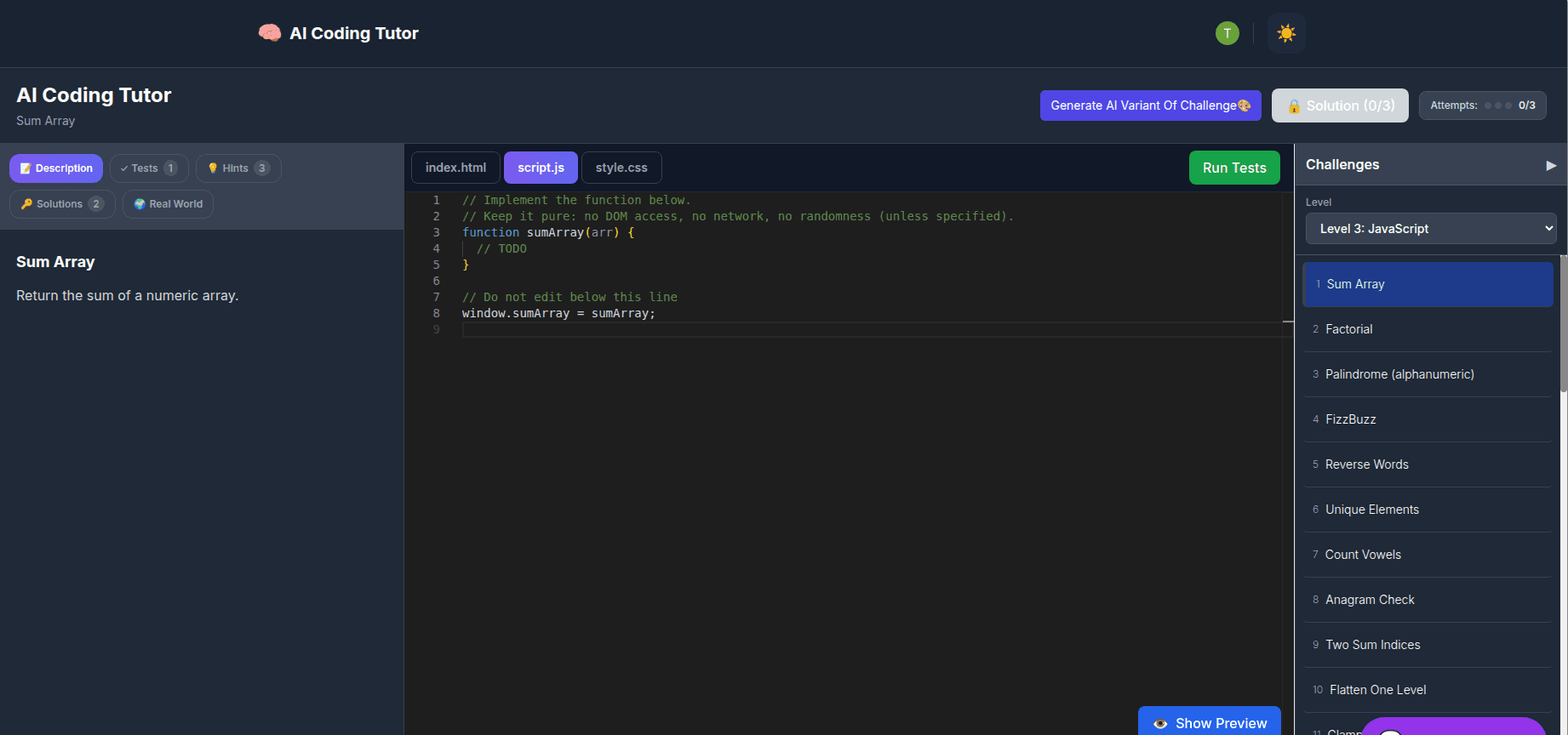Switch to the index.html file tab
Viewport: 1568px width, 735px height.
tap(455, 168)
